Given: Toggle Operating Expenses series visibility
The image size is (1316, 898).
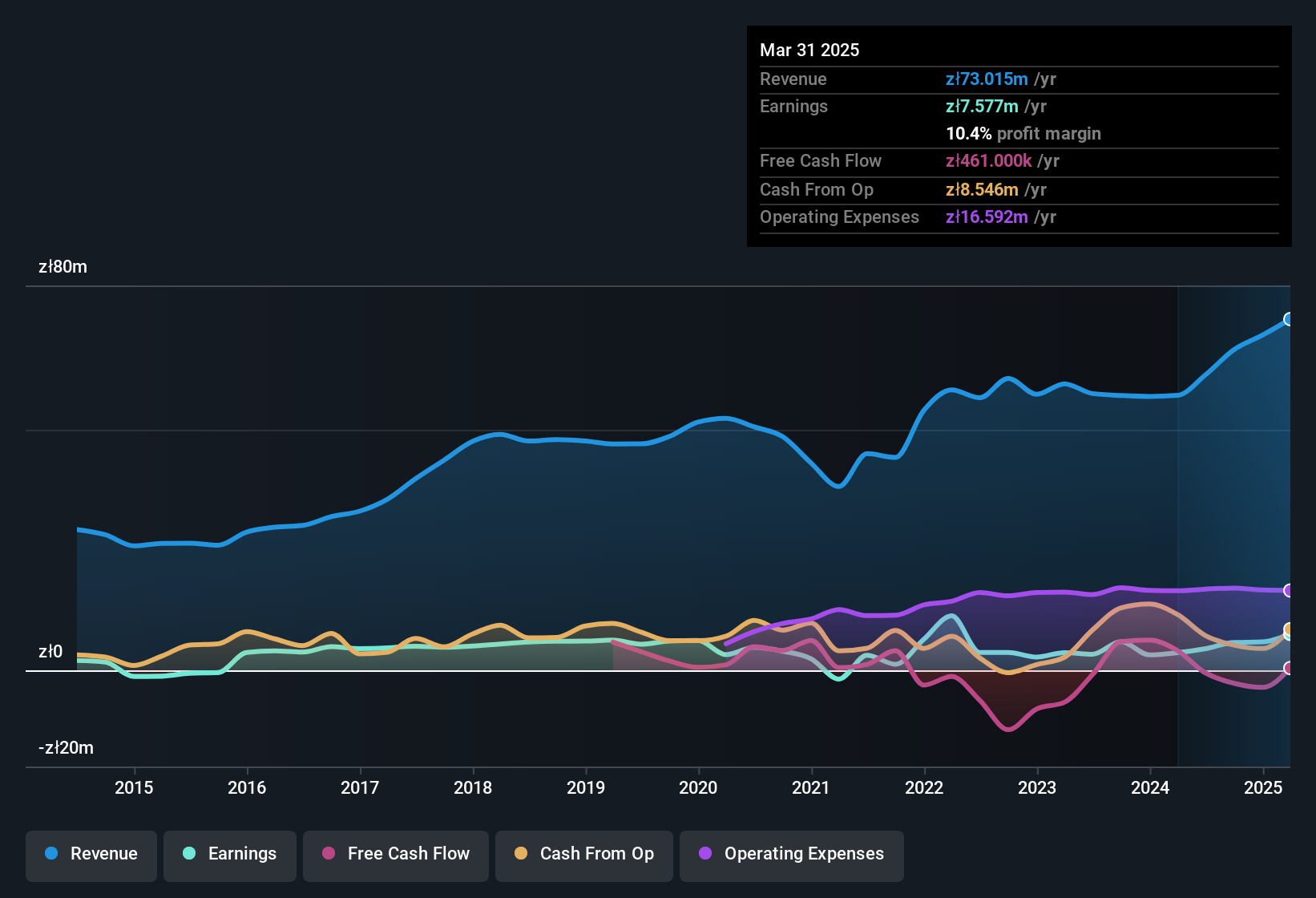Looking at the screenshot, I should coord(791,854).
